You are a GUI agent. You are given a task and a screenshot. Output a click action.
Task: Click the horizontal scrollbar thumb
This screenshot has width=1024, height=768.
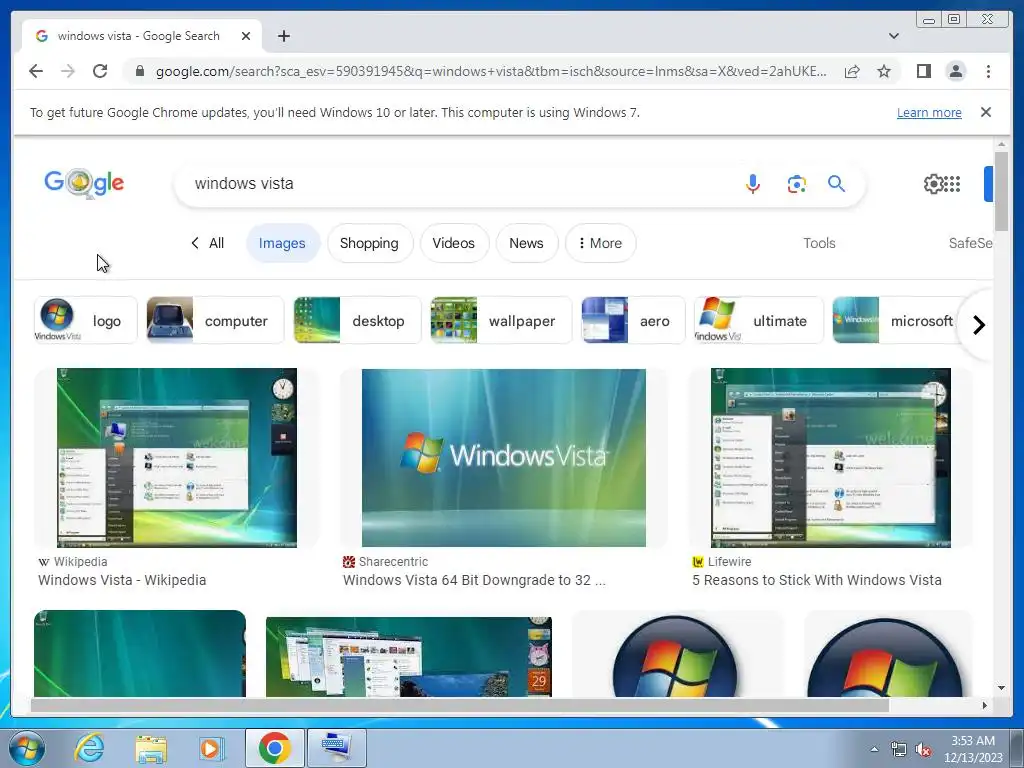click(460, 705)
